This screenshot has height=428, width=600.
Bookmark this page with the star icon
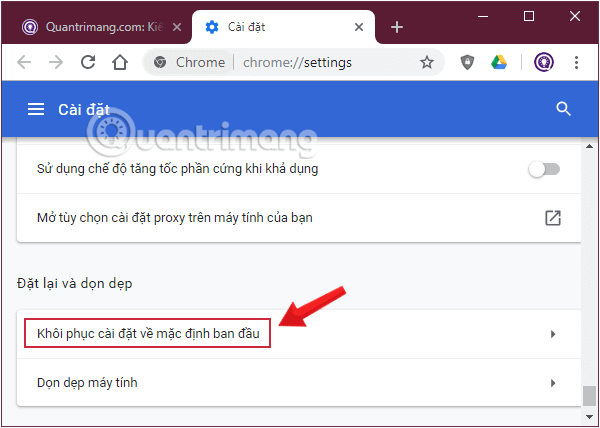[x=427, y=62]
